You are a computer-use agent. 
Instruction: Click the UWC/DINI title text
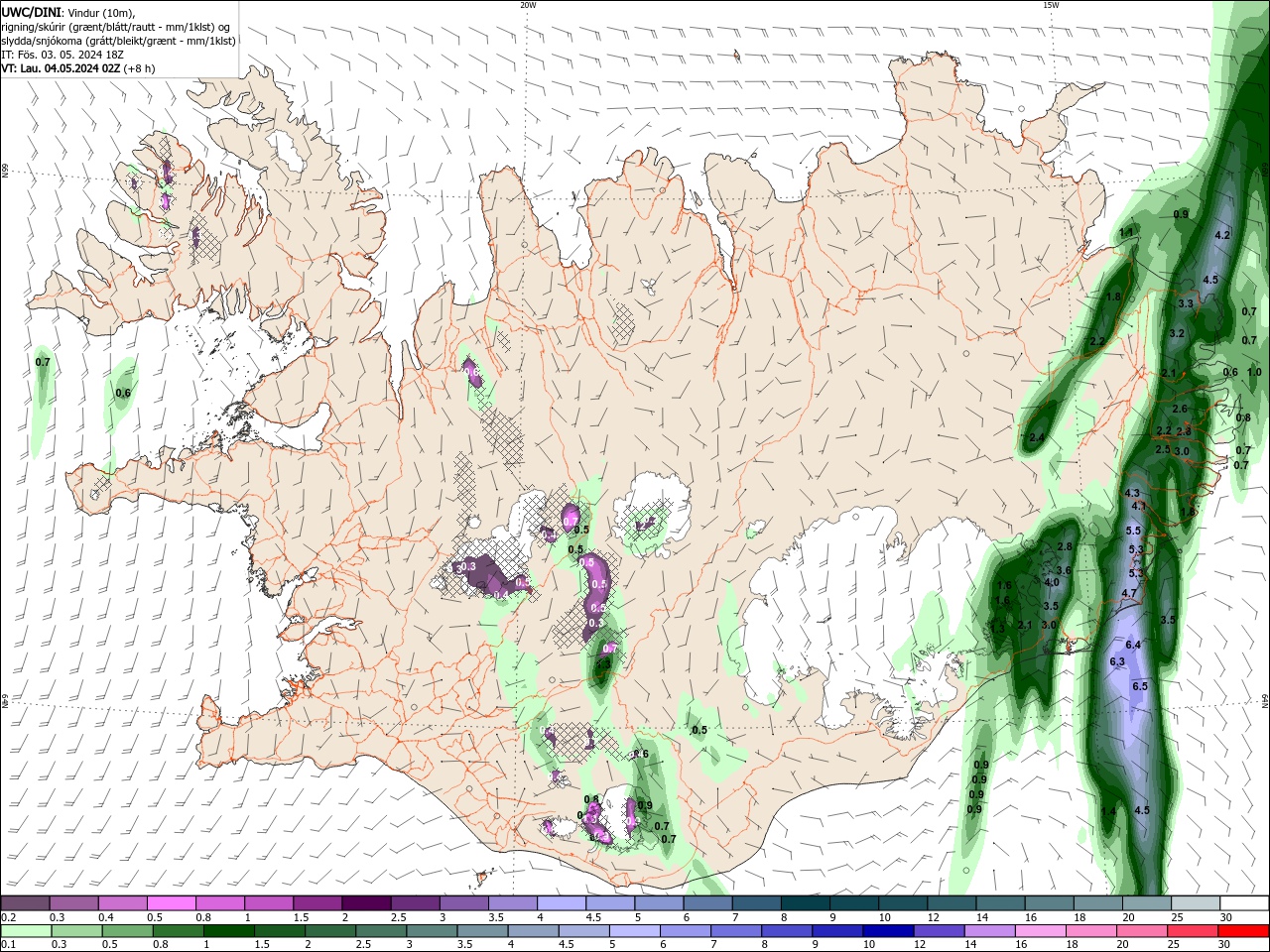(x=31, y=12)
